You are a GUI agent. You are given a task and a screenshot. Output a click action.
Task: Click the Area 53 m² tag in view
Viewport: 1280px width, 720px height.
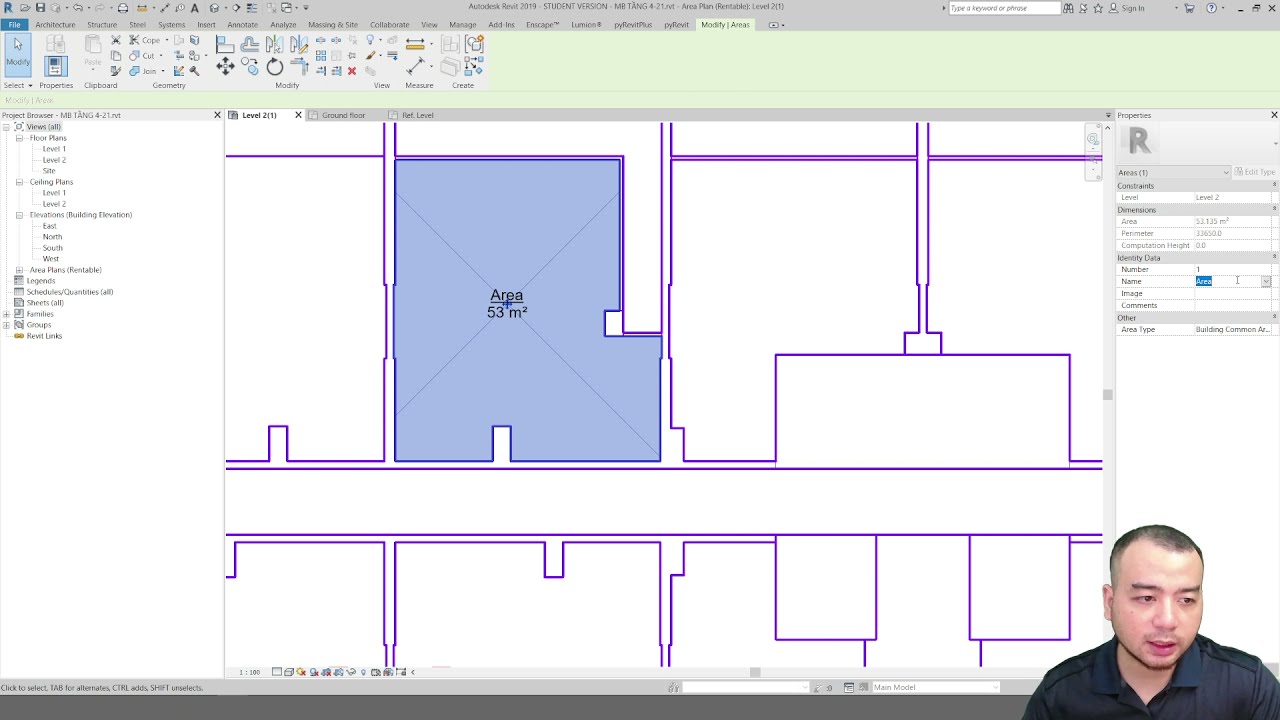click(x=507, y=304)
